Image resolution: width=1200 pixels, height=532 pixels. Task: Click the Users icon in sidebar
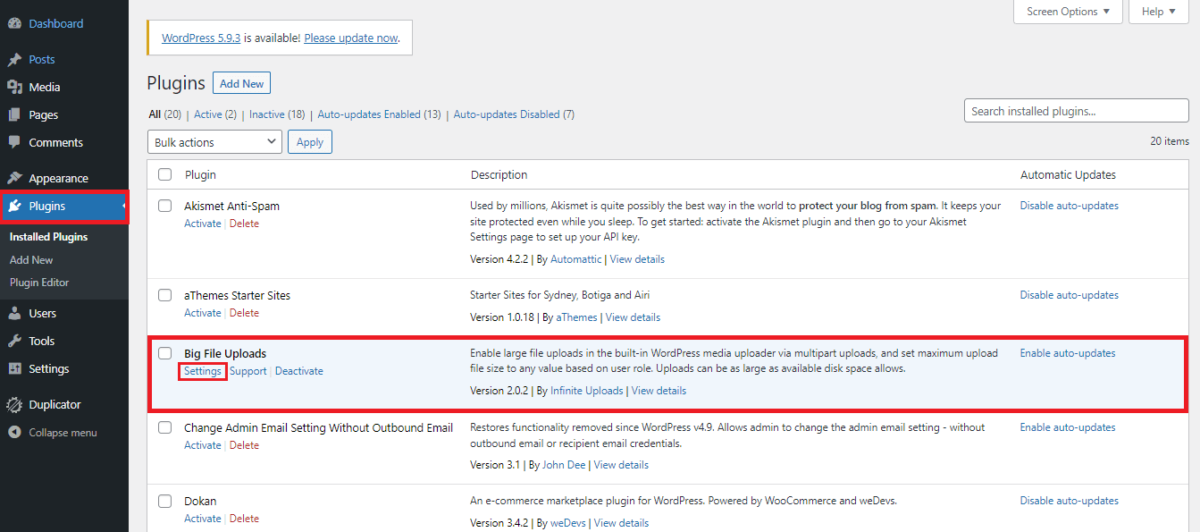[x=15, y=314]
